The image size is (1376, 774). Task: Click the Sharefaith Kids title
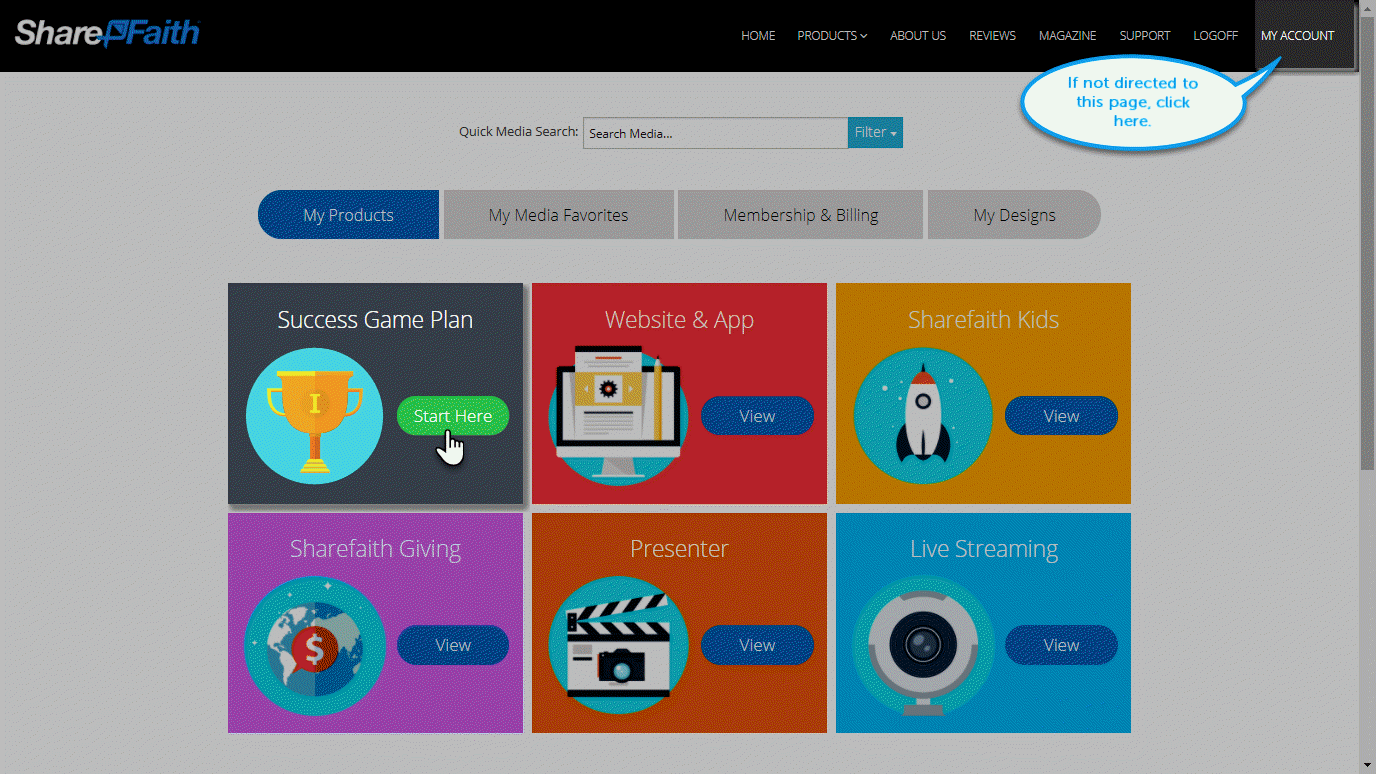tap(983, 320)
